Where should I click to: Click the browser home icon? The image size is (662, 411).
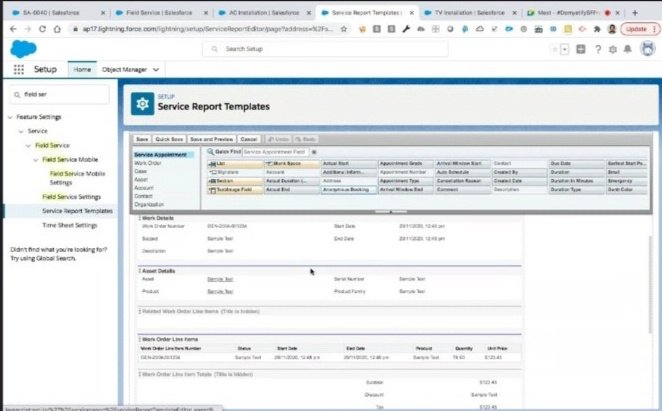coord(57,29)
